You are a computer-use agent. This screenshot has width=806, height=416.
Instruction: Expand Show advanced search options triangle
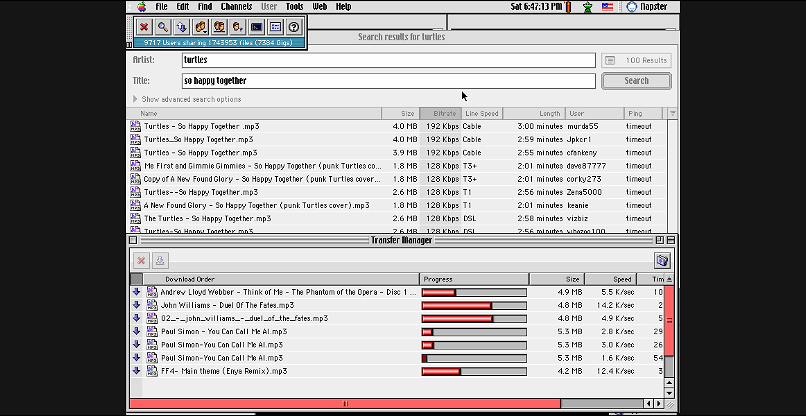136,99
